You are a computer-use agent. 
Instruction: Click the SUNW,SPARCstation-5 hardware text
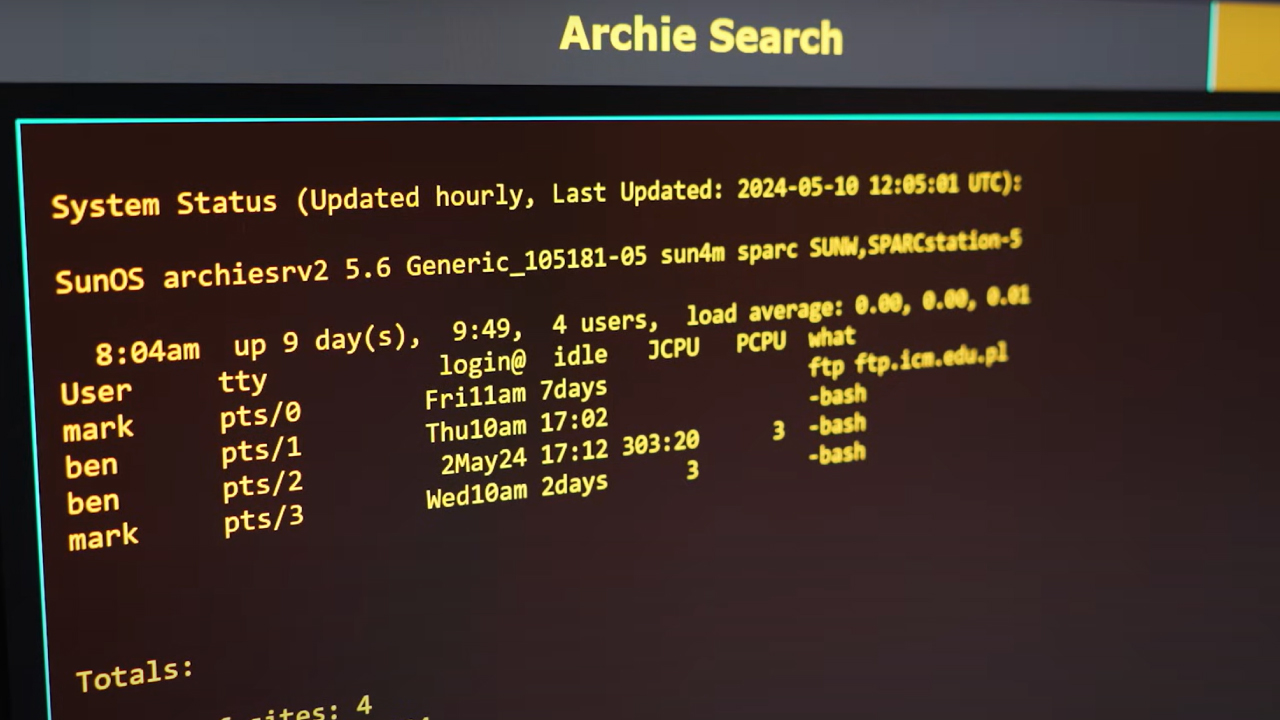[915, 245]
